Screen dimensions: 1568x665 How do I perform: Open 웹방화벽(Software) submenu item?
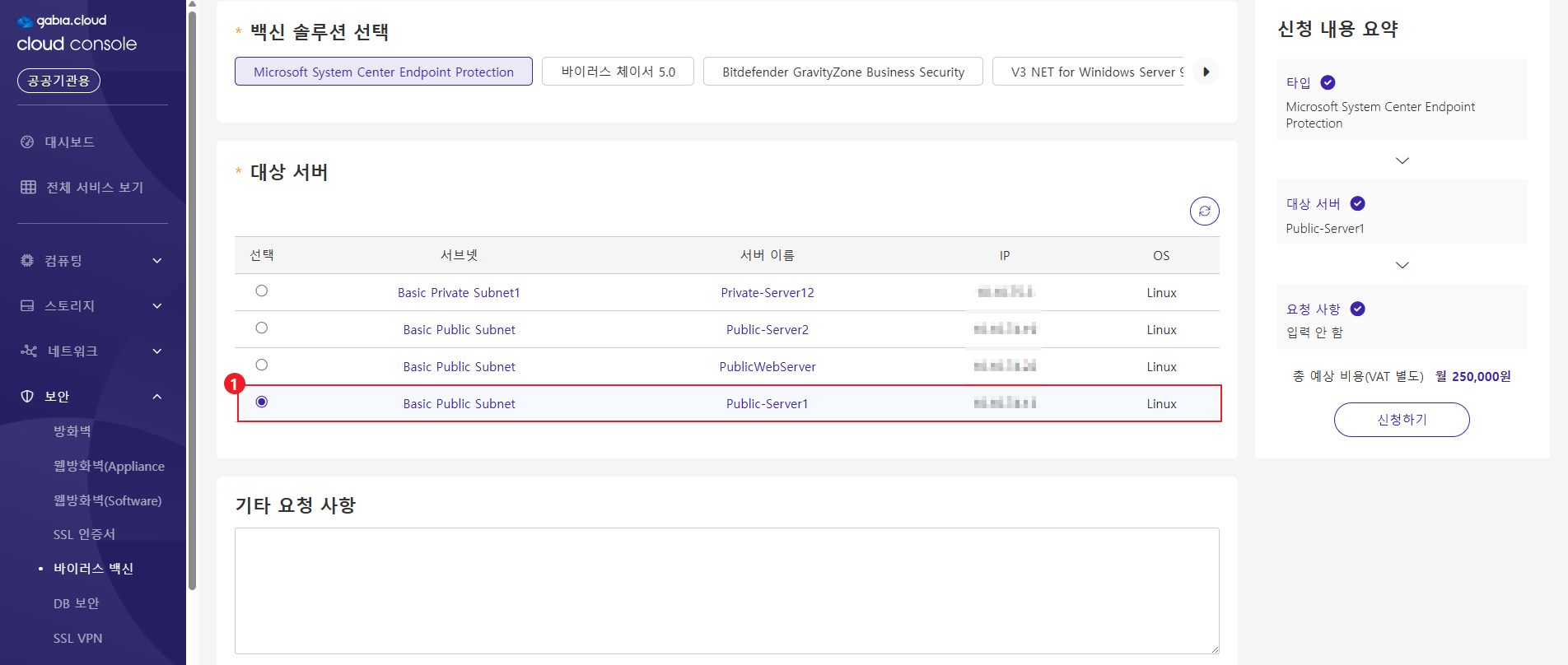coord(108,500)
